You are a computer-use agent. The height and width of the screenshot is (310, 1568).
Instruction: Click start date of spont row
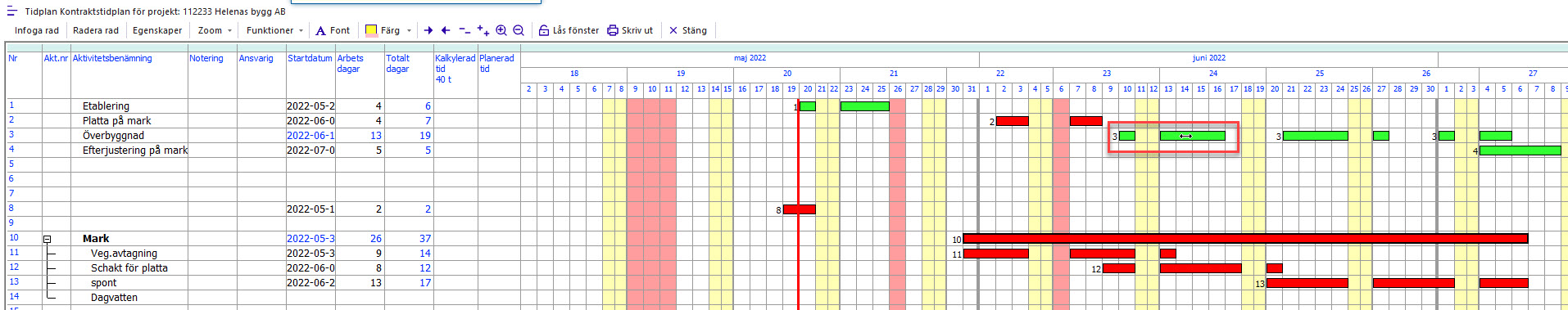[x=310, y=283]
